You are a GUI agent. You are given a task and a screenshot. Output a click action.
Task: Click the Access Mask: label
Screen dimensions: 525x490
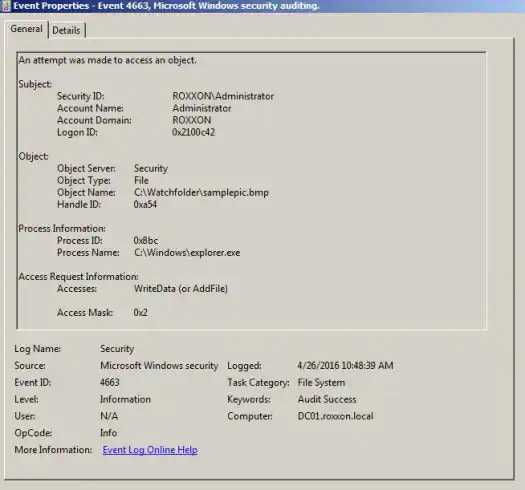point(85,313)
